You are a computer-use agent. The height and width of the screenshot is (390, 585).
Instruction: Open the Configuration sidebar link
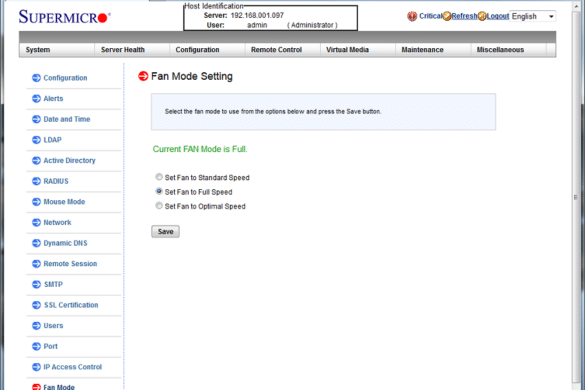tap(65, 78)
